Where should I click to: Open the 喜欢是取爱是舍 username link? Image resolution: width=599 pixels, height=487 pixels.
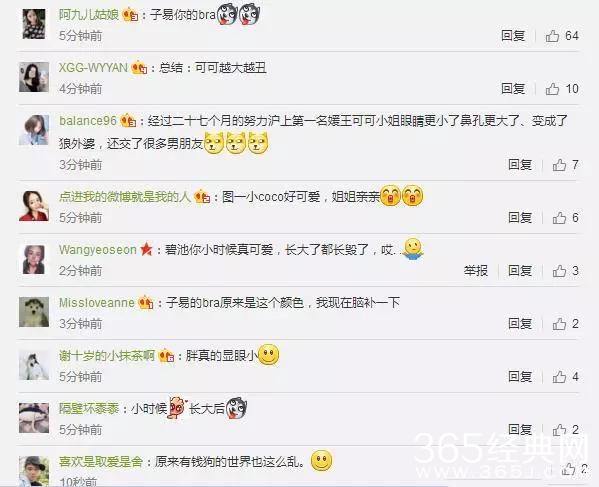101,462
